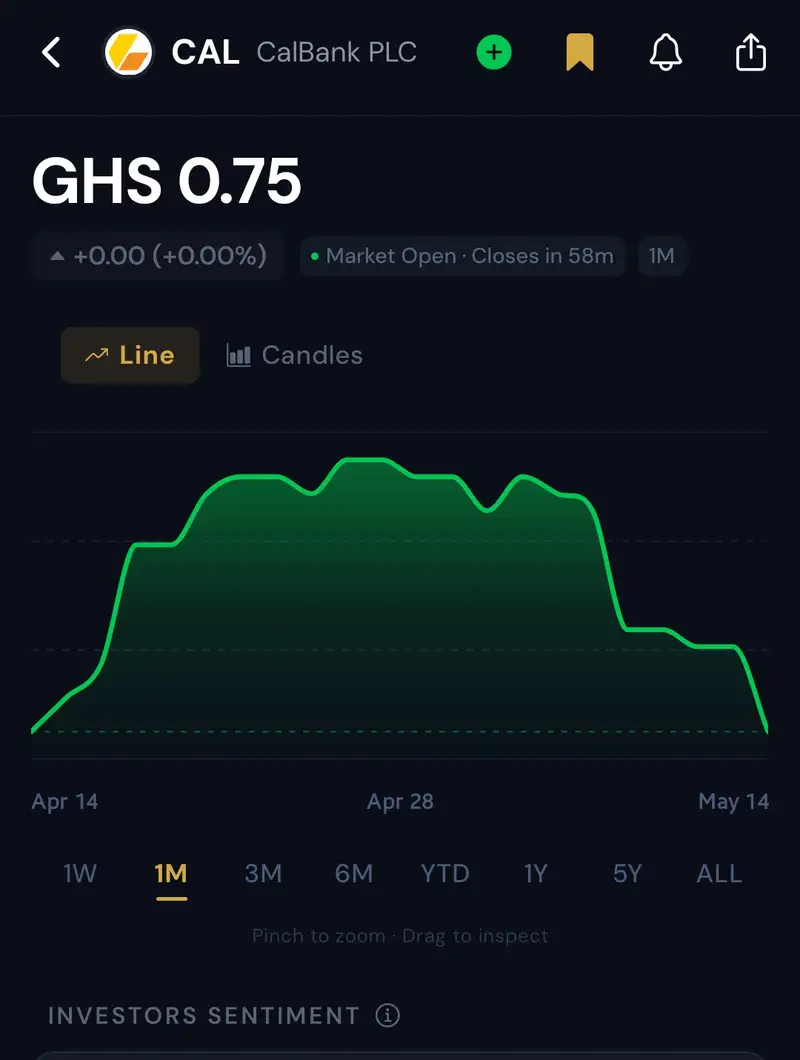The width and height of the screenshot is (800, 1060).
Task: Switch chart to Candles view
Action: point(294,355)
